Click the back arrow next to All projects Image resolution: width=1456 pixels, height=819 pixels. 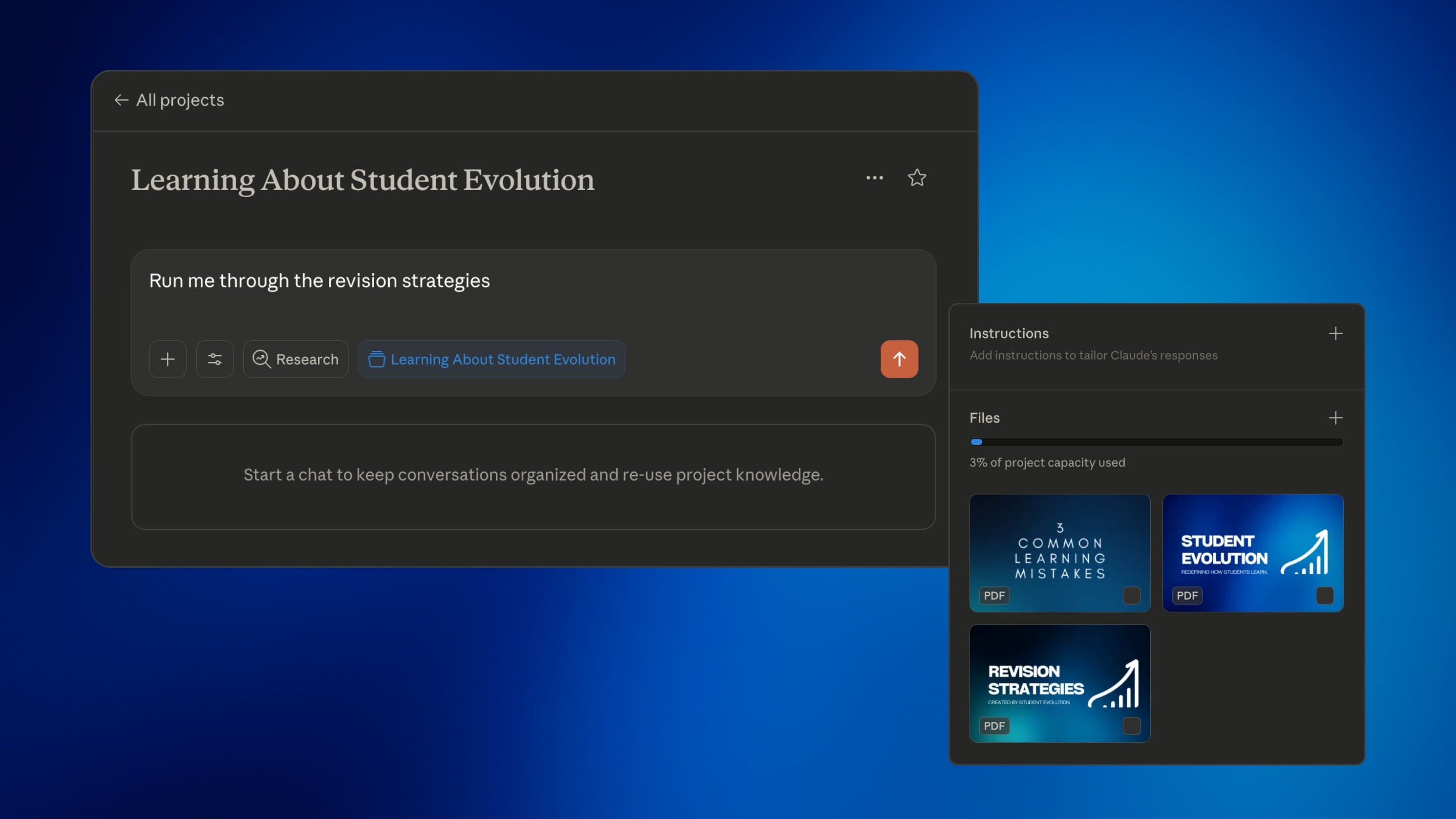pos(121,100)
